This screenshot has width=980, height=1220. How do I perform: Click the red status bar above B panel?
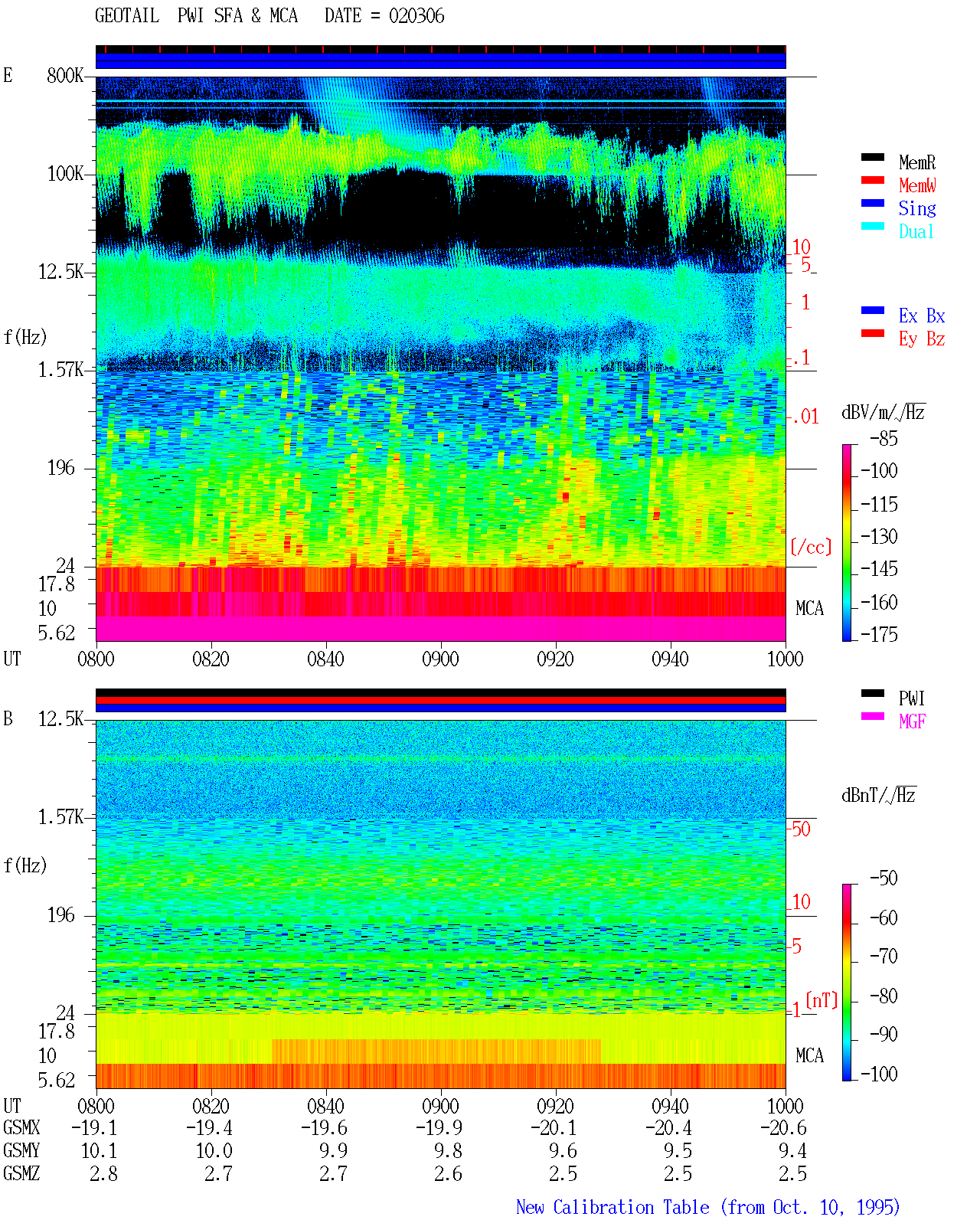coord(441,701)
